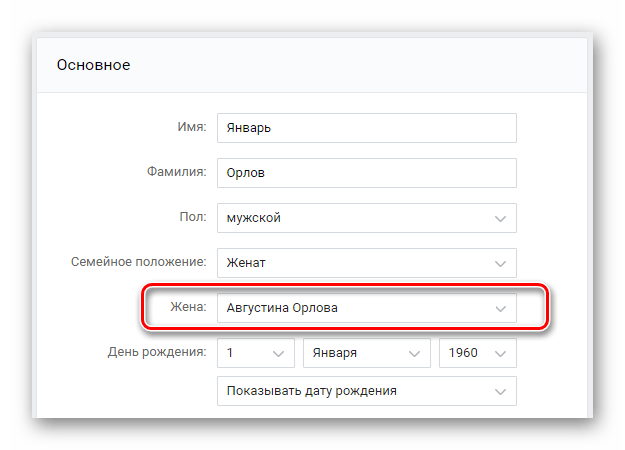
Task: Click the Семейное положение label
Action: (x=139, y=262)
